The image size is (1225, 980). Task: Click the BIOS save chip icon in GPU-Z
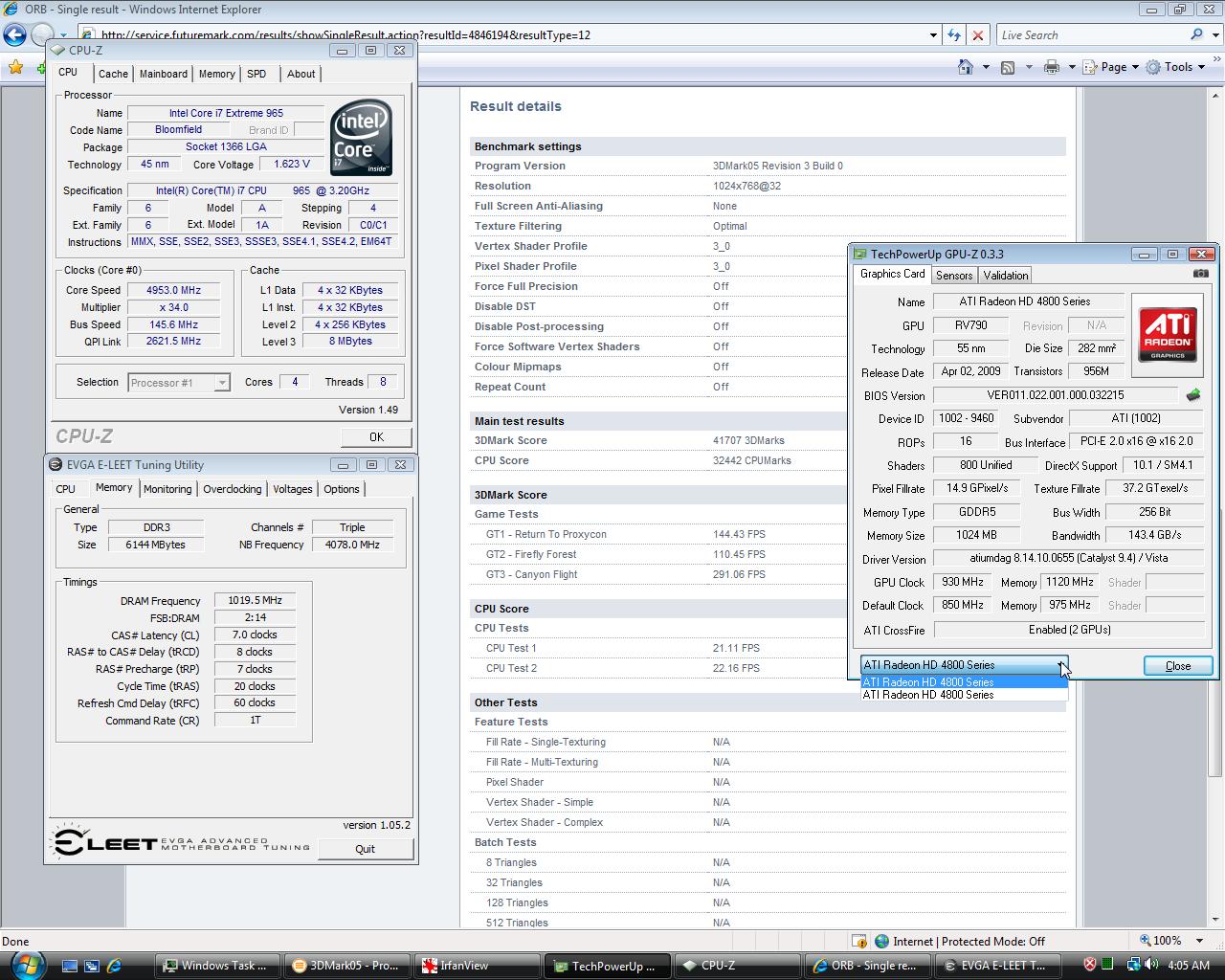coord(1193,394)
